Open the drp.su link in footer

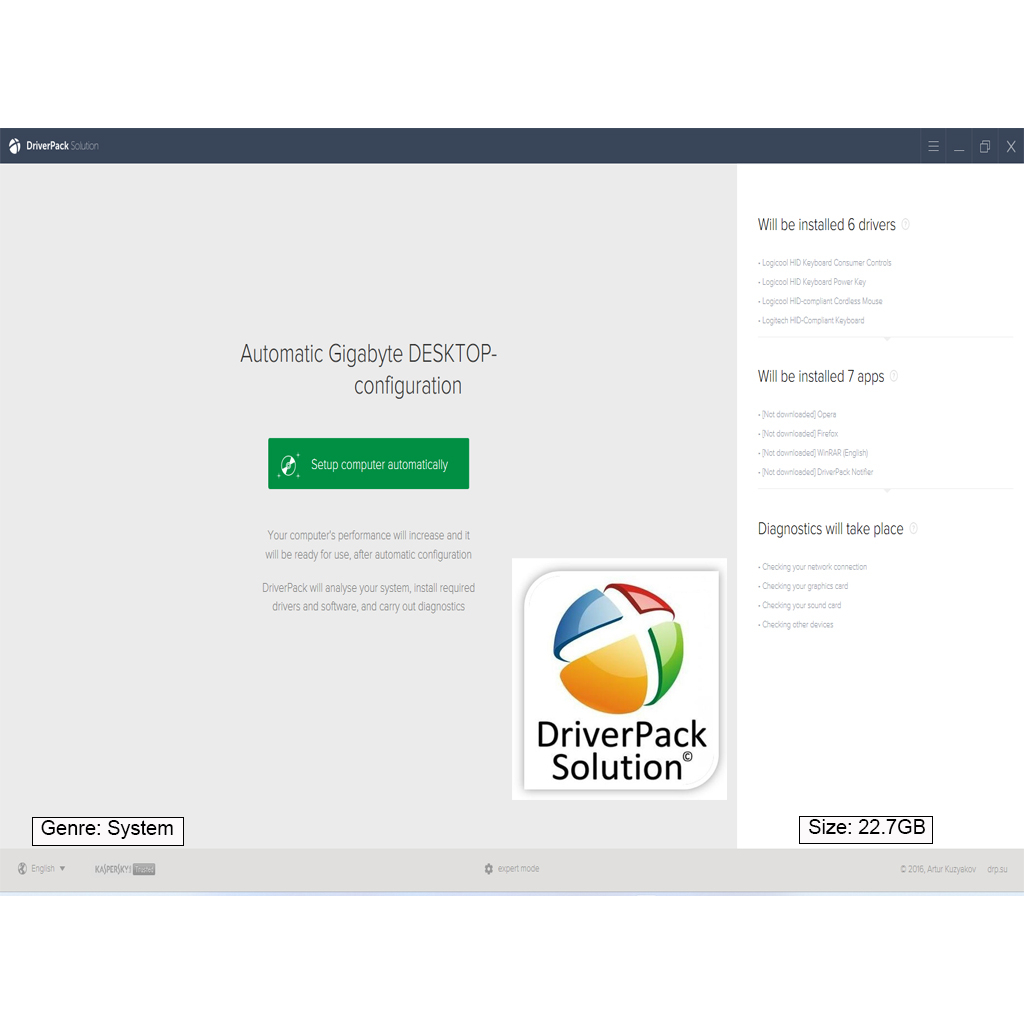pyautogui.click(x=997, y=870)
